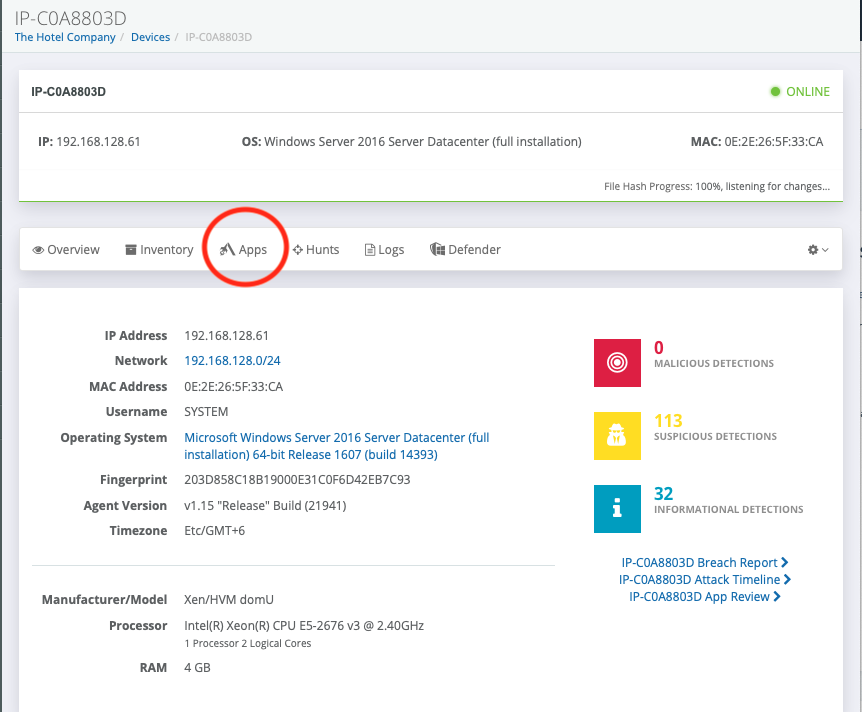Open the Overview tab

point(66,250)
